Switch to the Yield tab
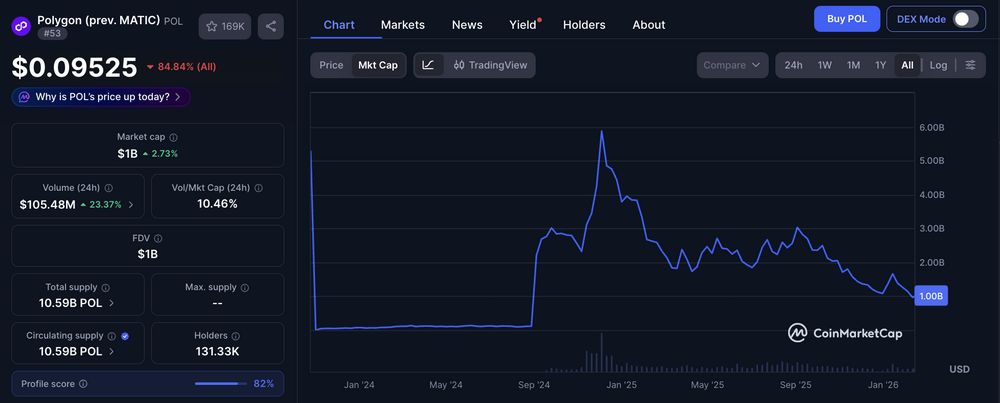 523,25
